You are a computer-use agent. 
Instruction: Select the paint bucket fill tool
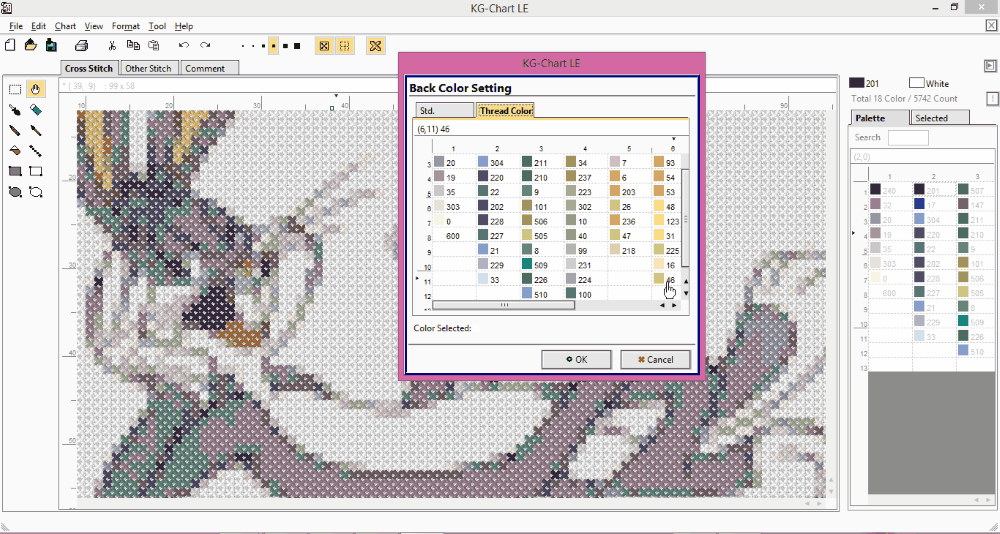(x=15, y=151)
